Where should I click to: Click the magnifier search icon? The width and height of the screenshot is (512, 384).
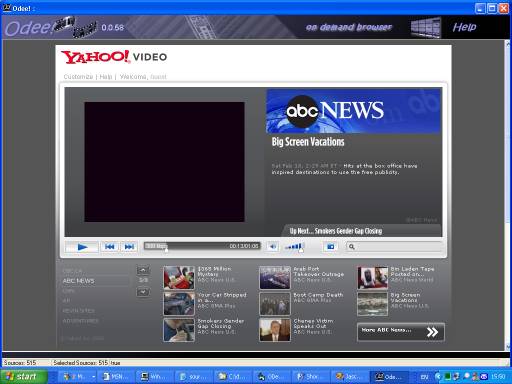pyautogui.click(x=351, y=247)
